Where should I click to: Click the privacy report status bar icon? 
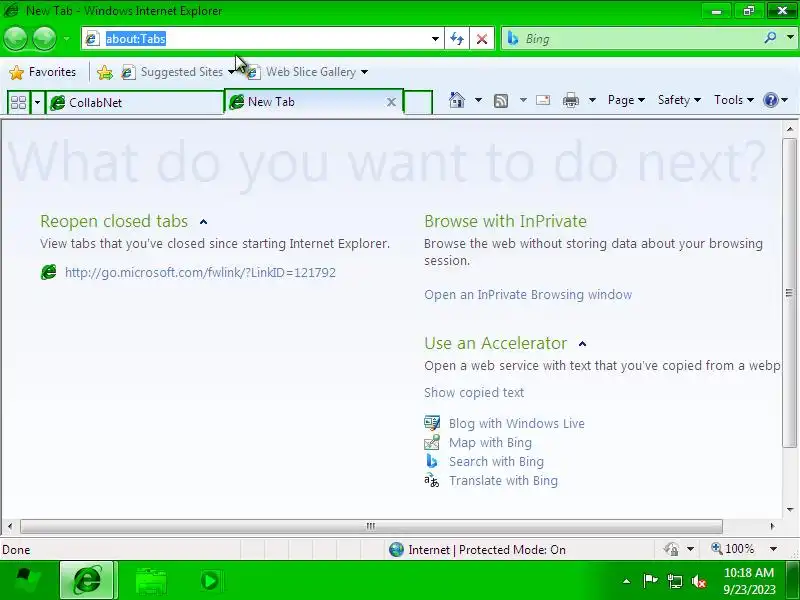click(671, 549)
